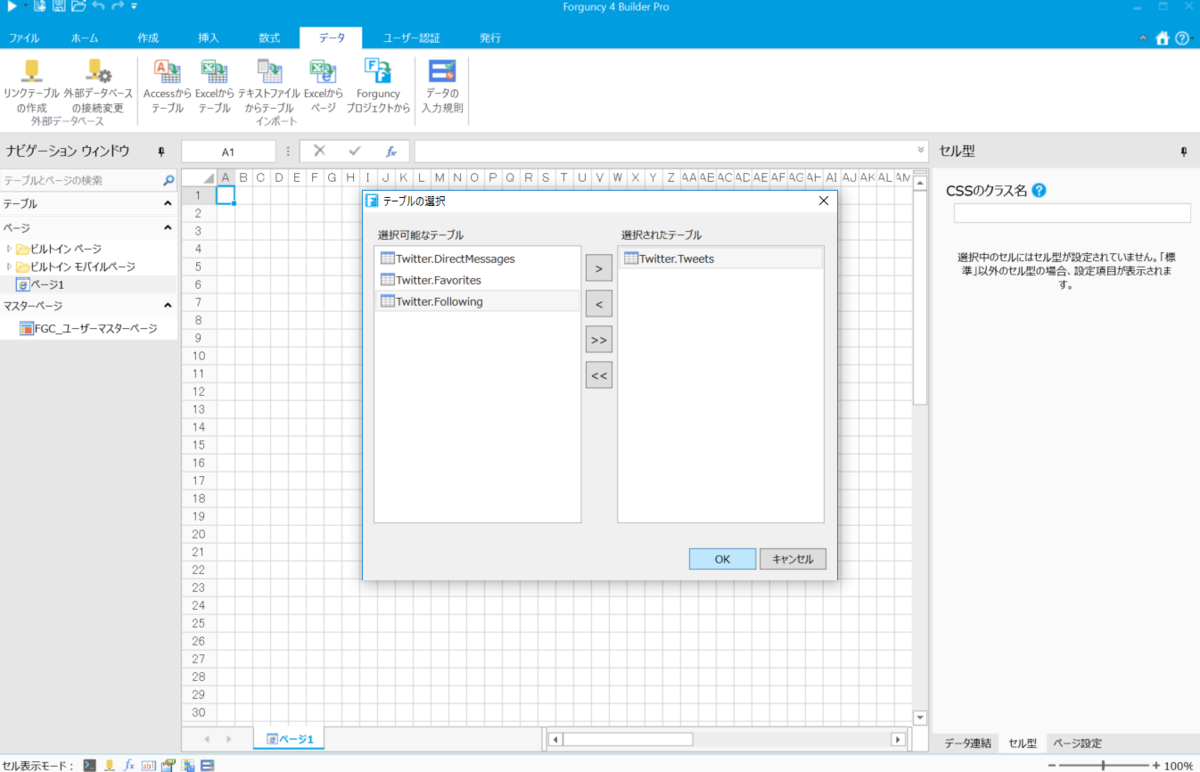This screenshot has width=1200, height=772.
Task: Click OK in the テーブルの選択 dialog
Action: 722,559
